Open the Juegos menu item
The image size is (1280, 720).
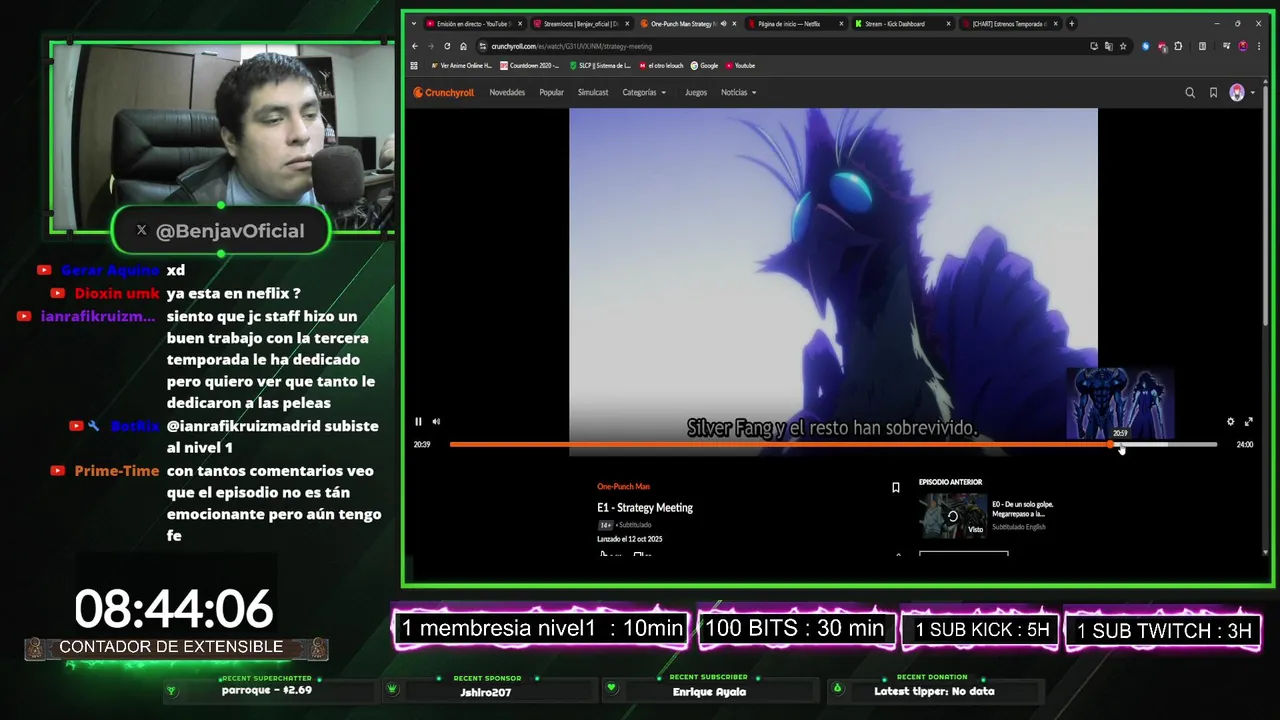[696, 92]
